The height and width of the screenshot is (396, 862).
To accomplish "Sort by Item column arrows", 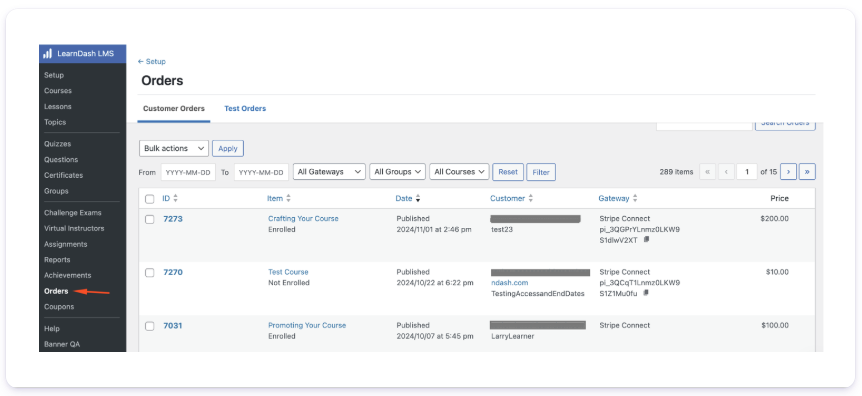I will coord(289,199).
